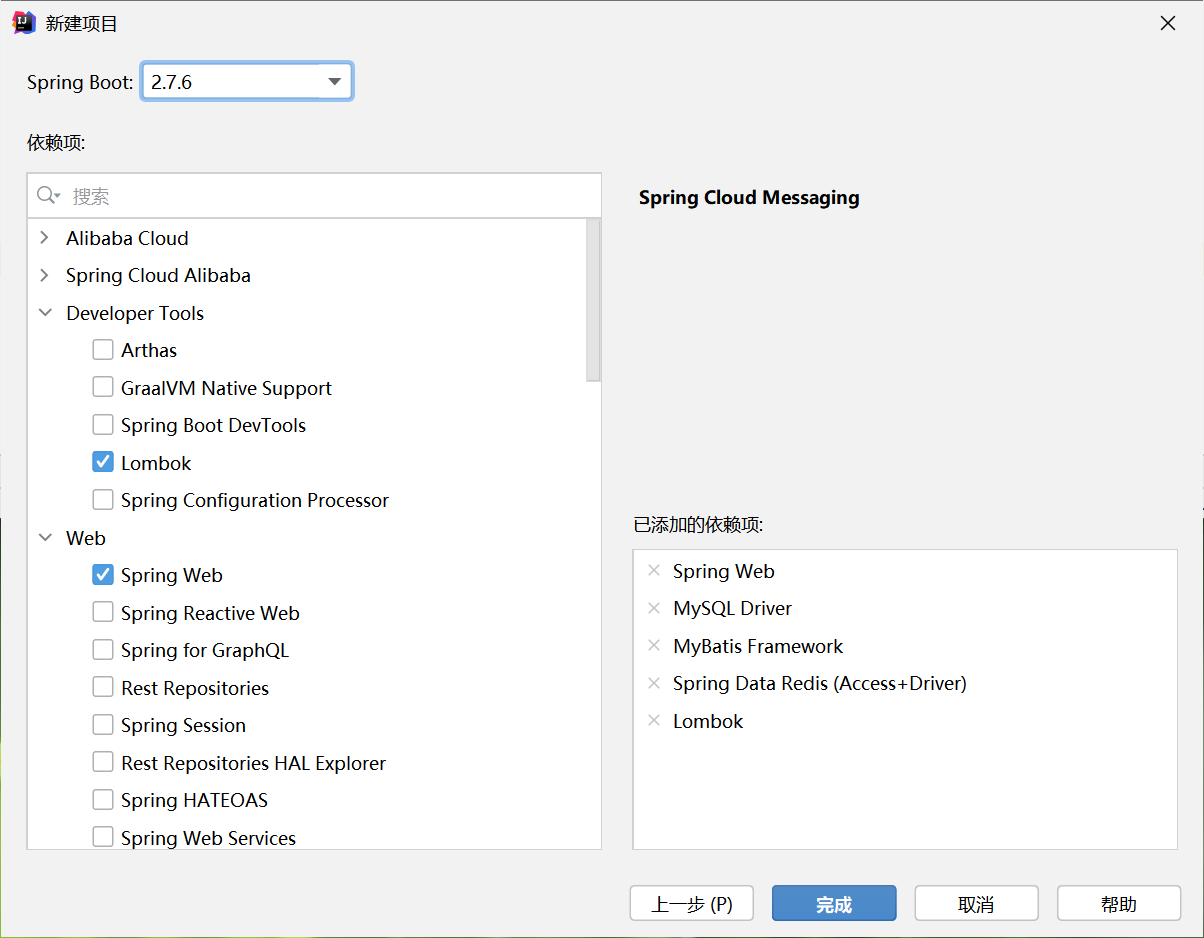Remove MySQL Driver from added dependencies
The height and width of the screenshot is (938, 1204).
[x=654, y=608]
